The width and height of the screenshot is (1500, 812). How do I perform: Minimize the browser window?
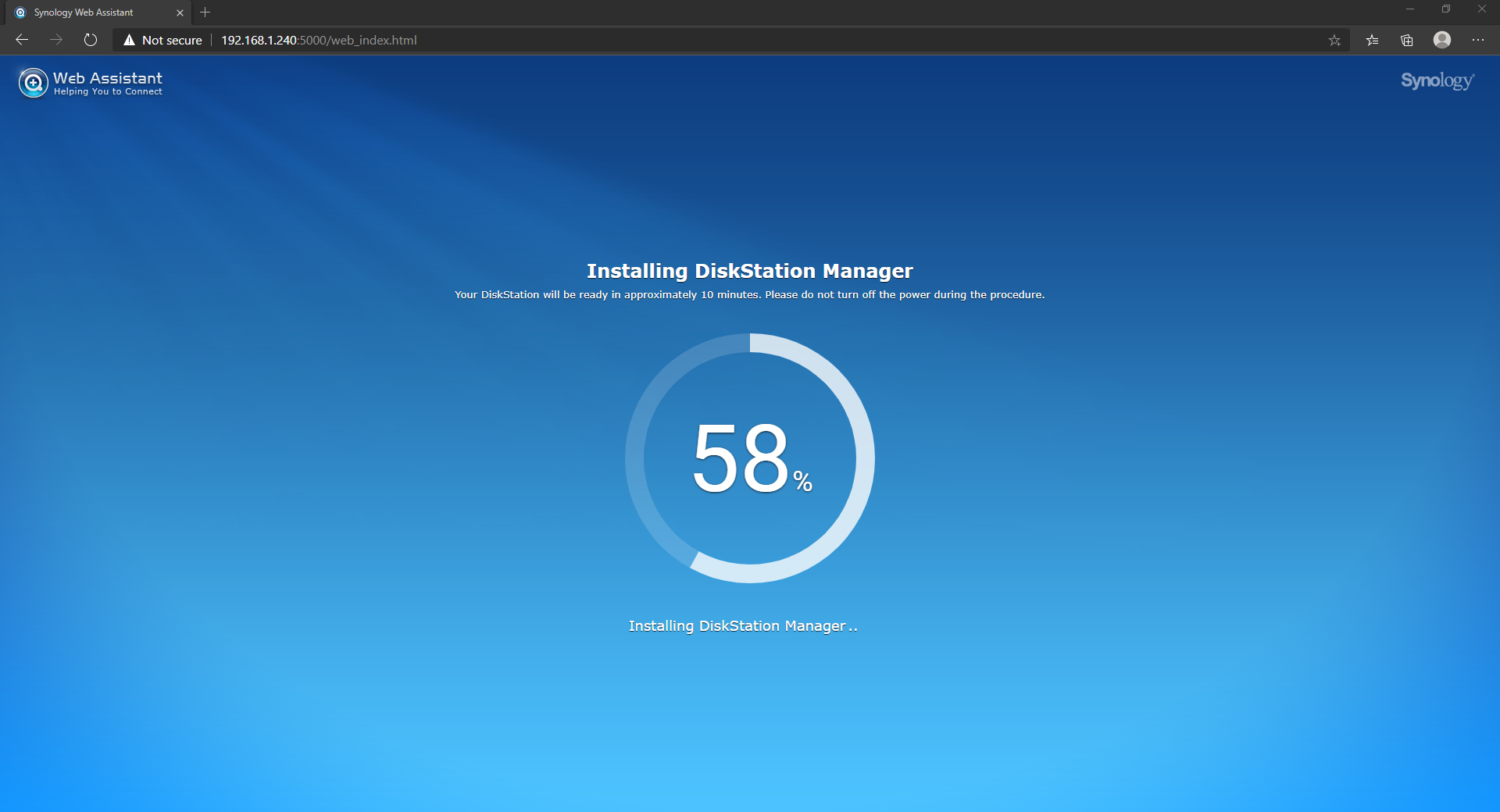pyautogui.click(x=1410, y=9)
